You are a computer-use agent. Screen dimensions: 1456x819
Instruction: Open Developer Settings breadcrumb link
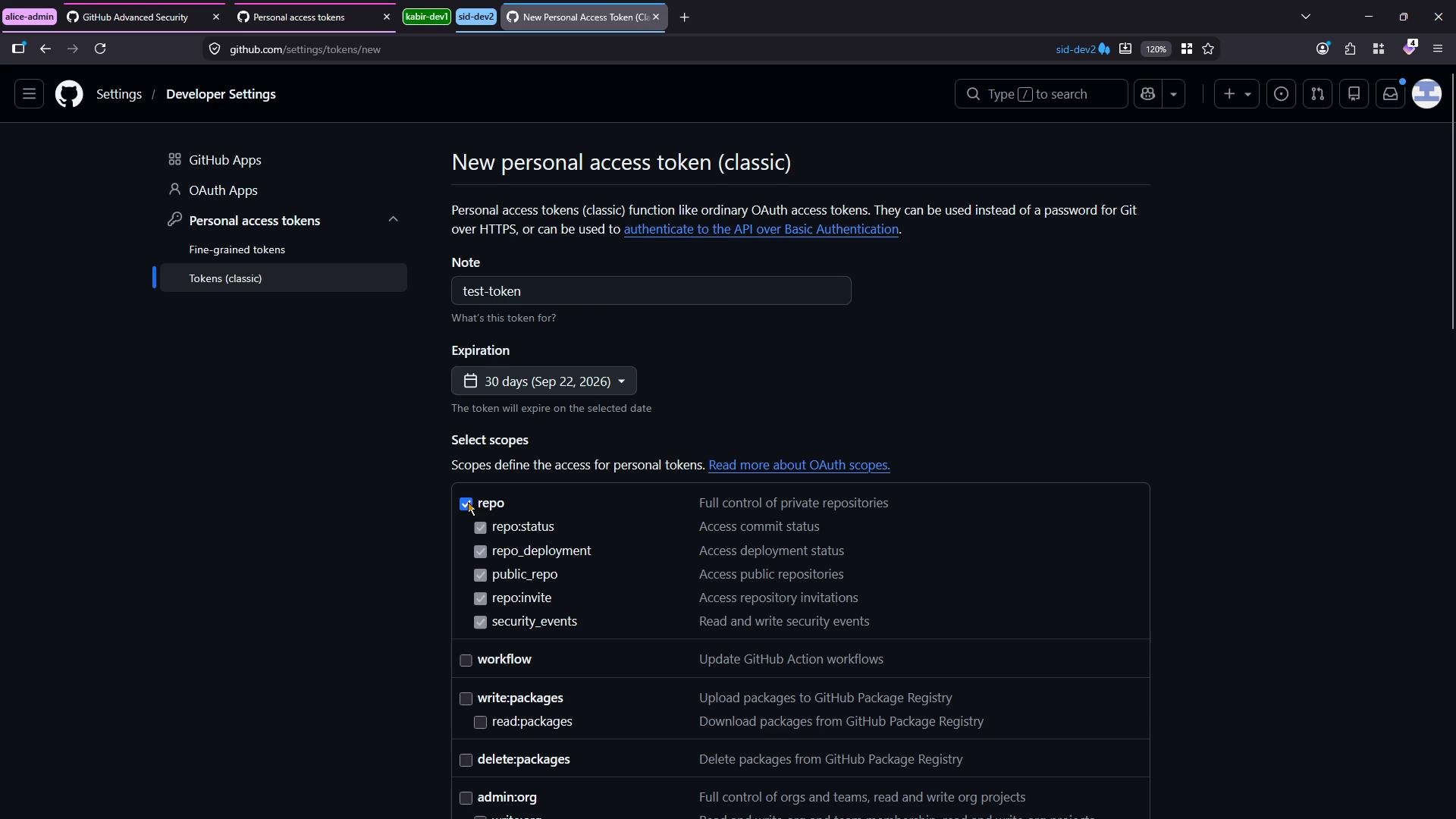[x=221, y=95]
